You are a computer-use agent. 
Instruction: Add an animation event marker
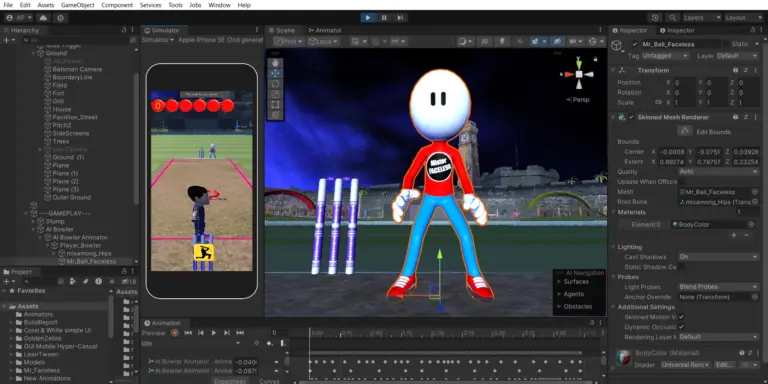(x=282, y=343)
